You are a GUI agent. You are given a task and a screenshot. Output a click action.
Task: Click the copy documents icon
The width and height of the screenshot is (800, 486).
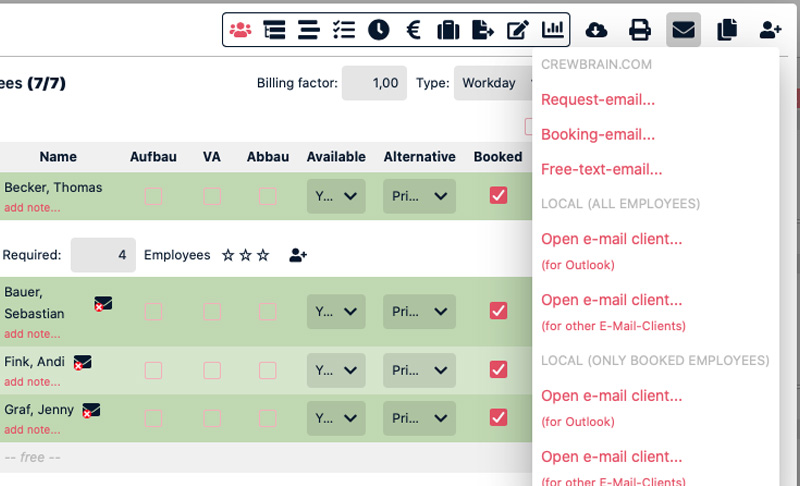[x=727, y=30]
